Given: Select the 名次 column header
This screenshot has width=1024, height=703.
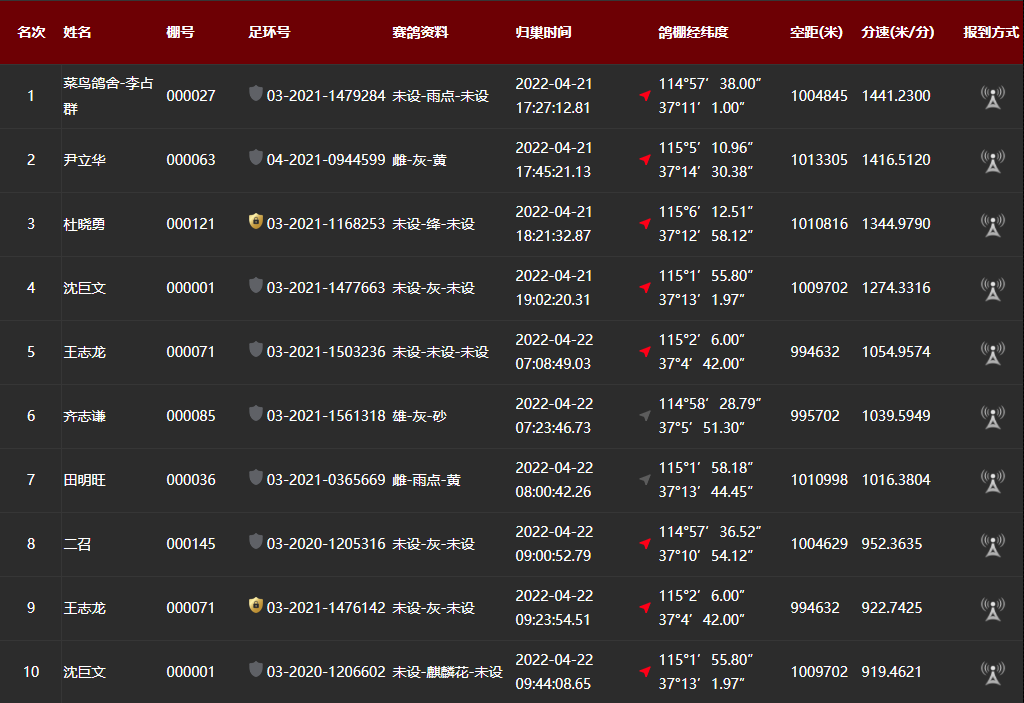Looking at the screenshot, I should (x=32, y=32).
